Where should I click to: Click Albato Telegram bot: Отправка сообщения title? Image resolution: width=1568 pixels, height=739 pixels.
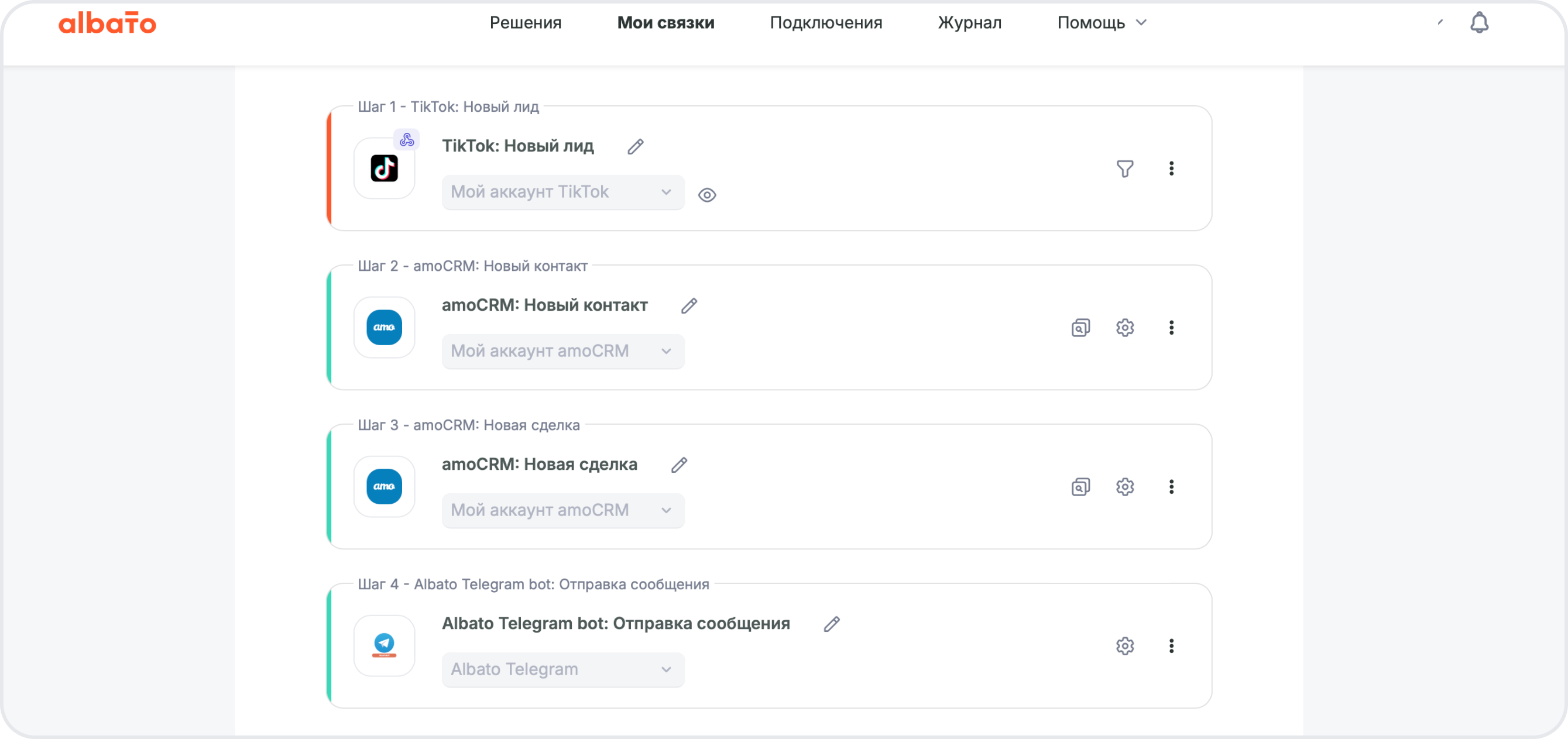tap(615, 623)
